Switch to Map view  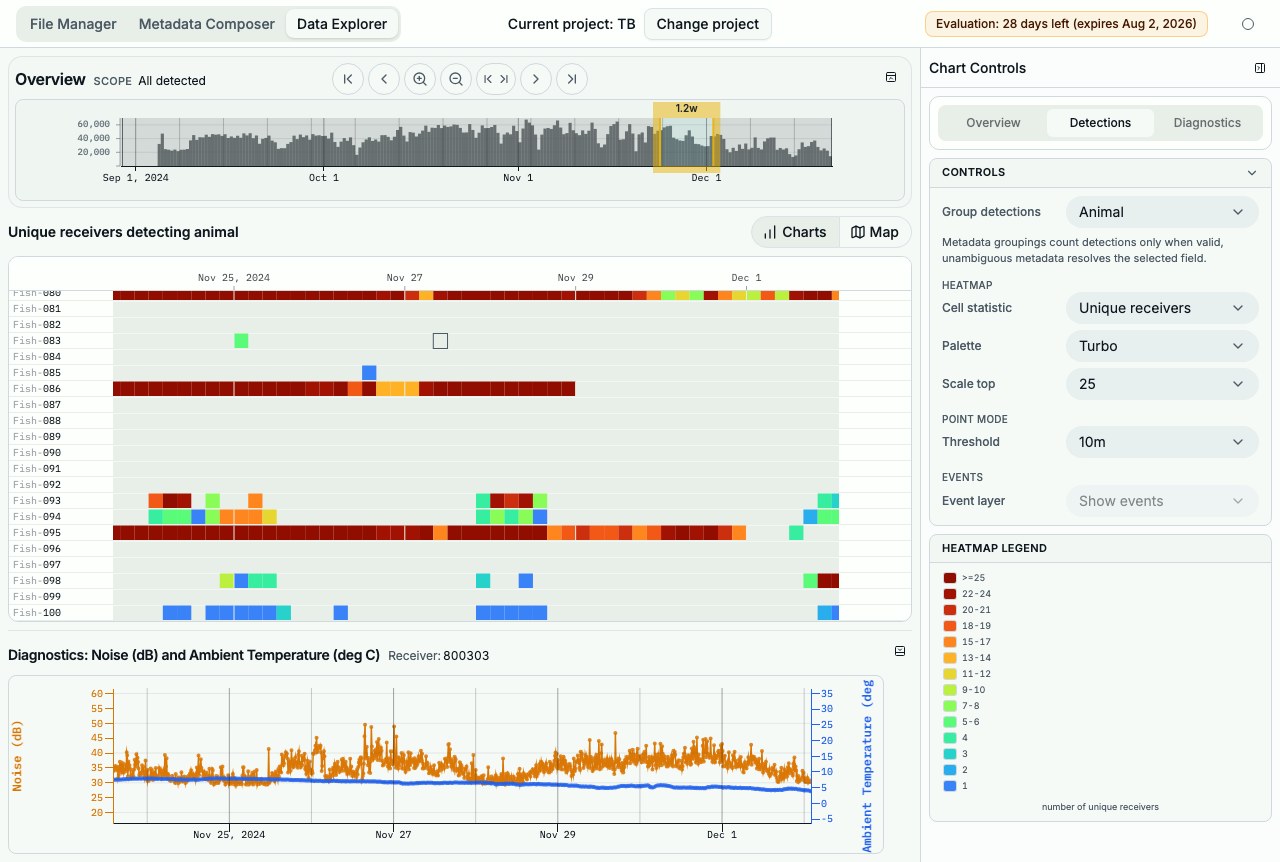tap(875, 232)
